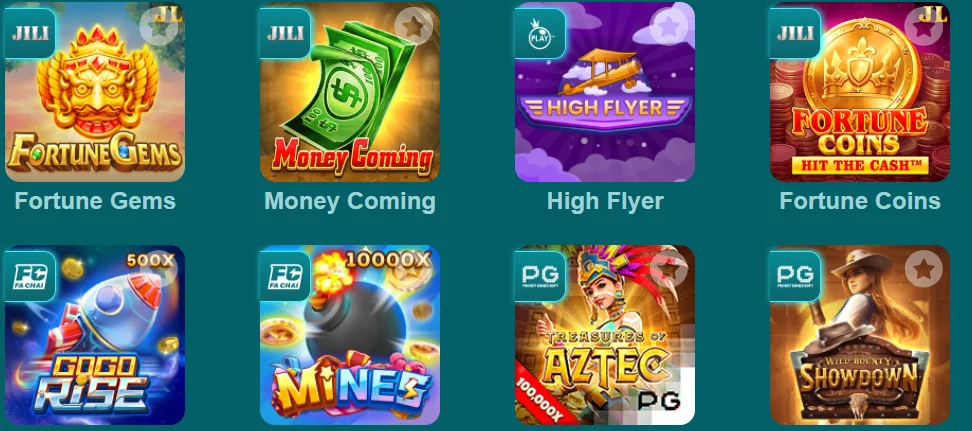Click the star icon on Fortune Coins

point(924,26)
